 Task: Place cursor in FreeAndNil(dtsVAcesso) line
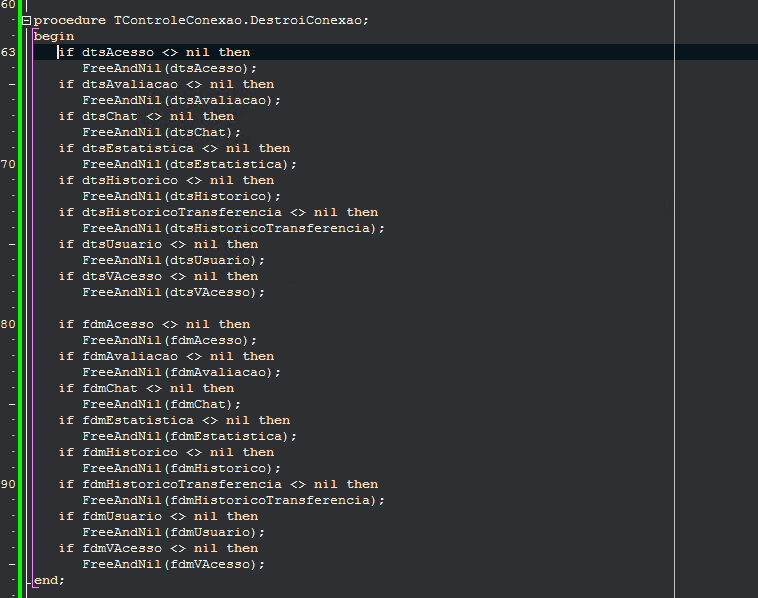coord(174,292)
